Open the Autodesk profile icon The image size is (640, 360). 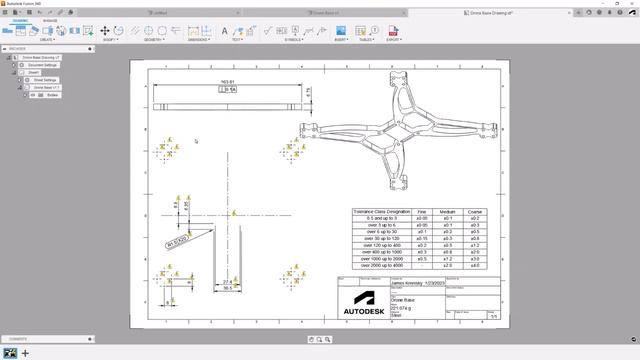pyautogui.click(x=632, y=13)
